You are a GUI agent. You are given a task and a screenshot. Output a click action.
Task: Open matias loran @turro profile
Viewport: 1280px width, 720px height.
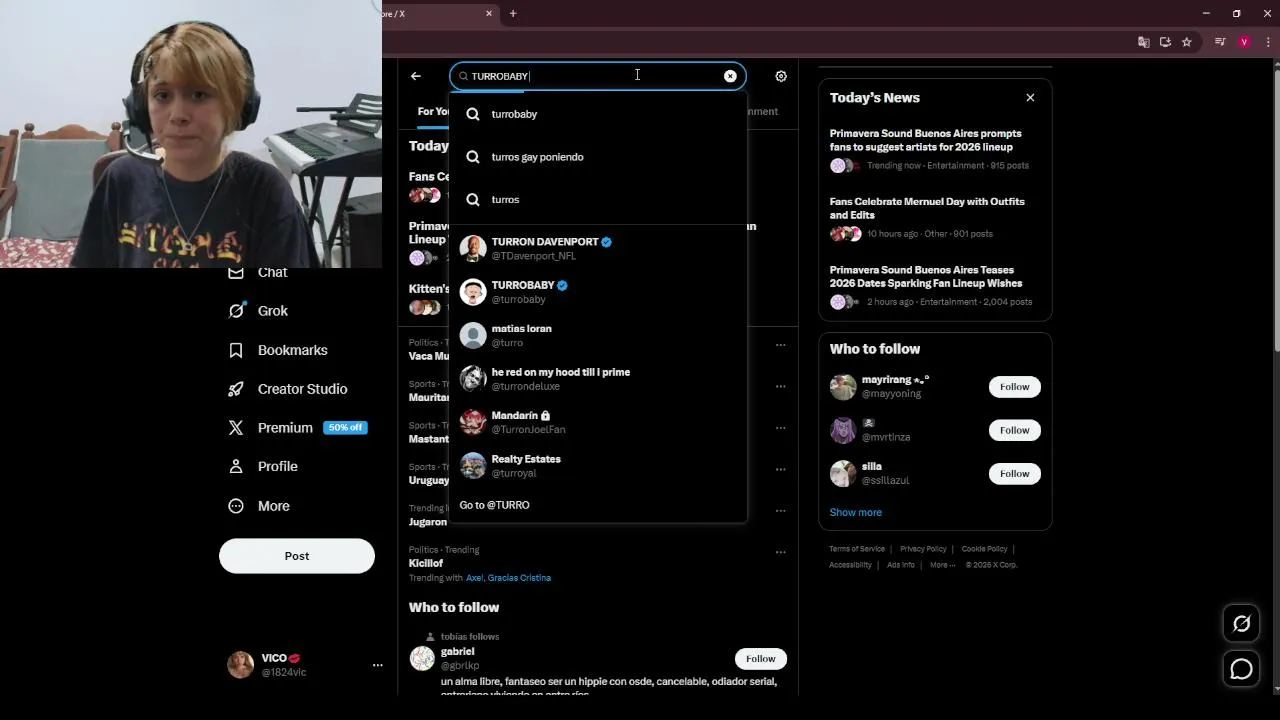click(x=598, y=335)
